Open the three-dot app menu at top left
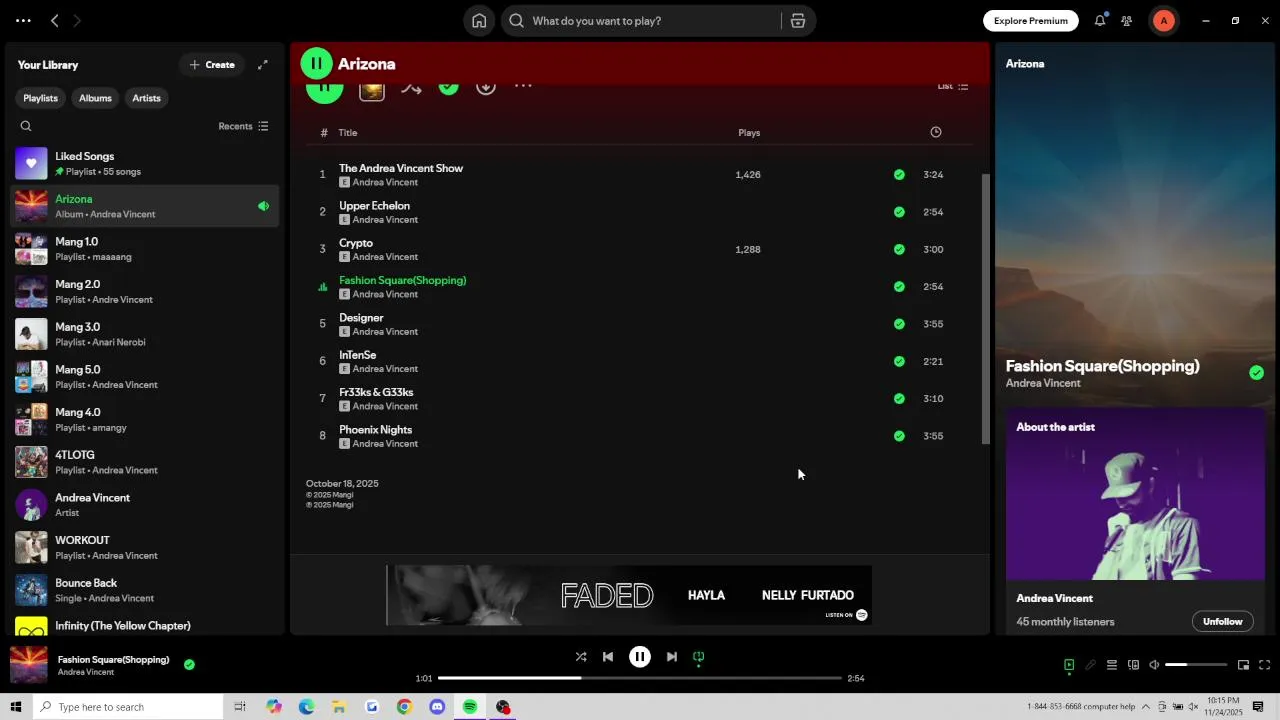Viewport: 1280px width, 720px height. coord(23,21)
